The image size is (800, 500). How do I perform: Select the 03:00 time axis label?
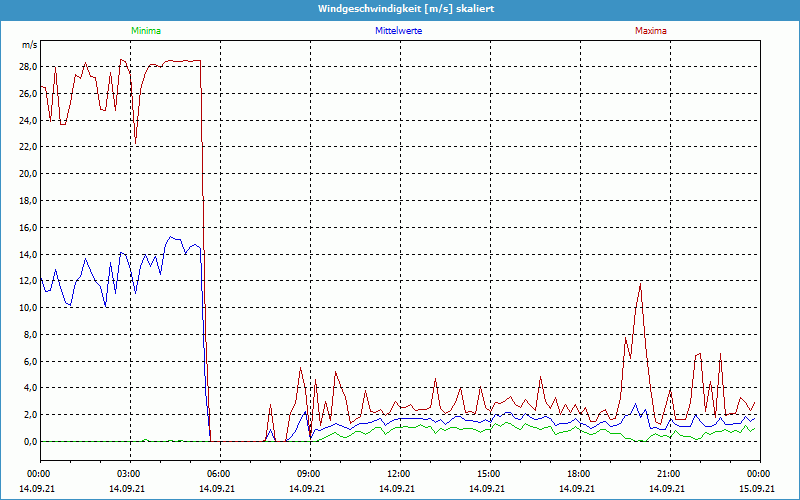click(129, 473)
